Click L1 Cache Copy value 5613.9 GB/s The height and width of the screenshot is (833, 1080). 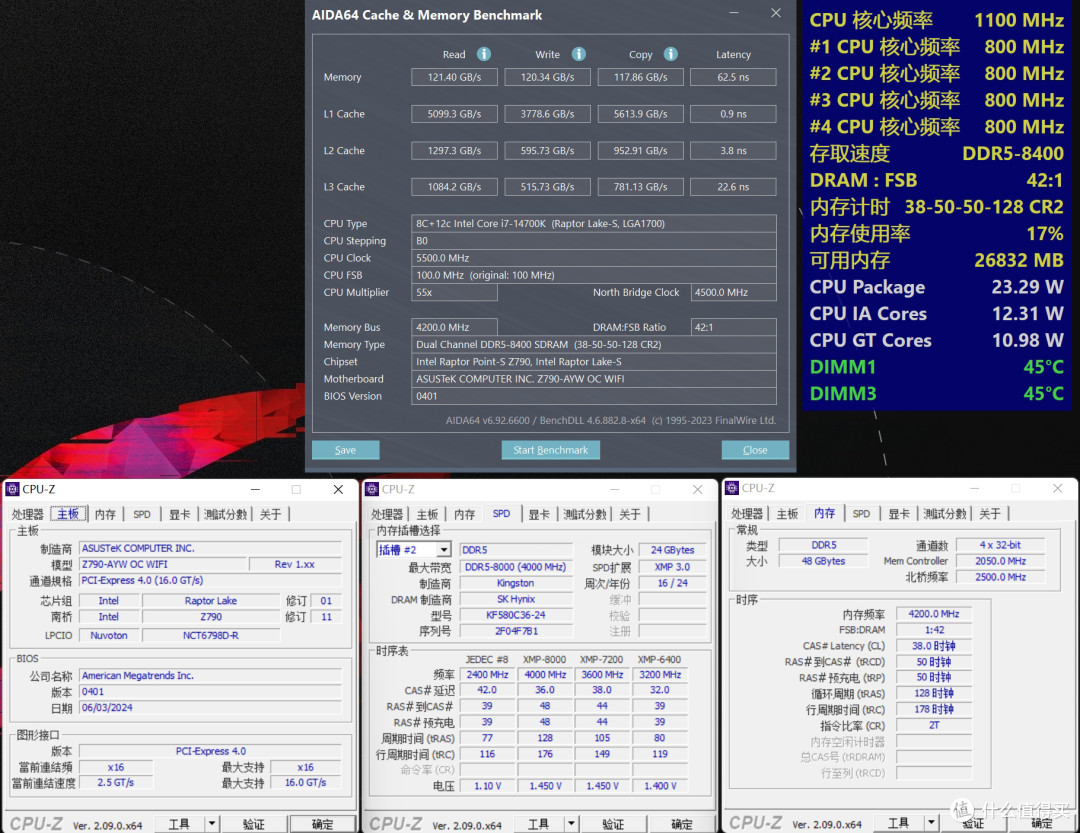[641, 114]
